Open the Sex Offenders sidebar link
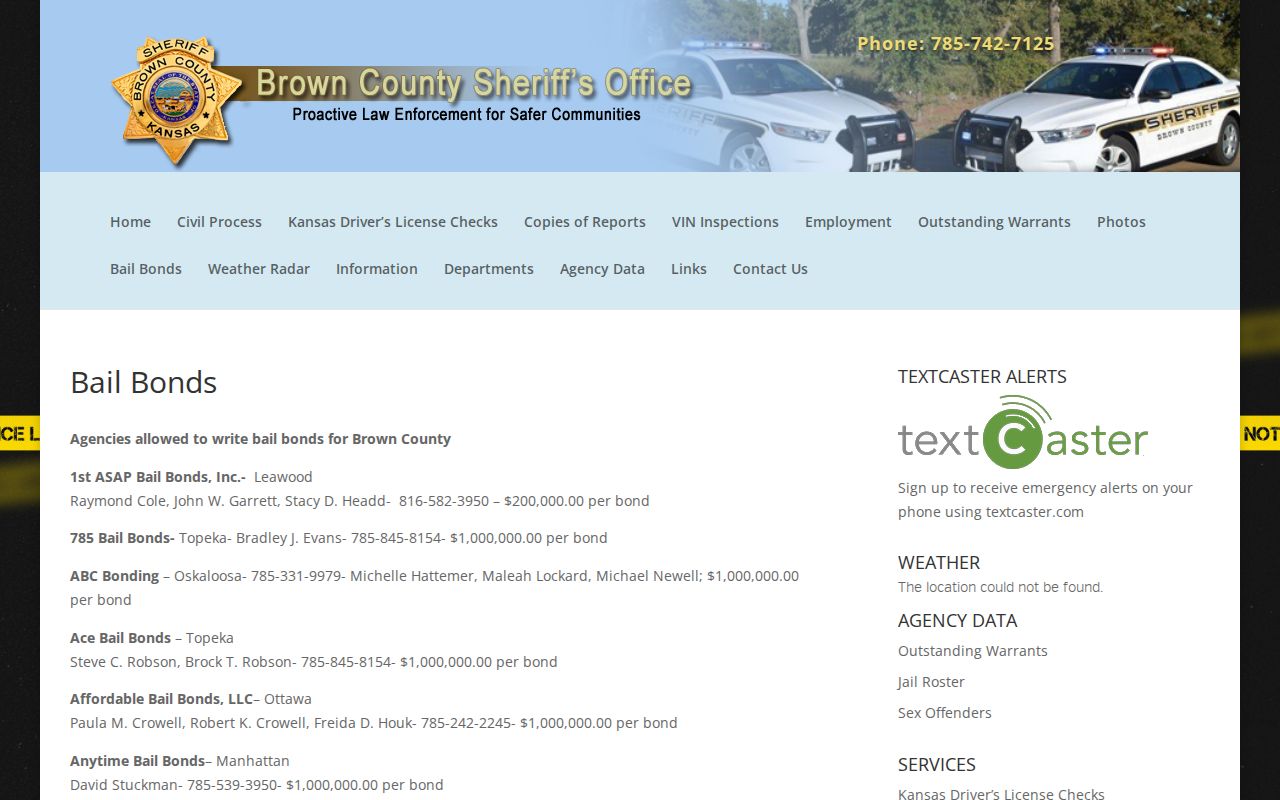This screenshot has width=1280, height=800. 945,713
